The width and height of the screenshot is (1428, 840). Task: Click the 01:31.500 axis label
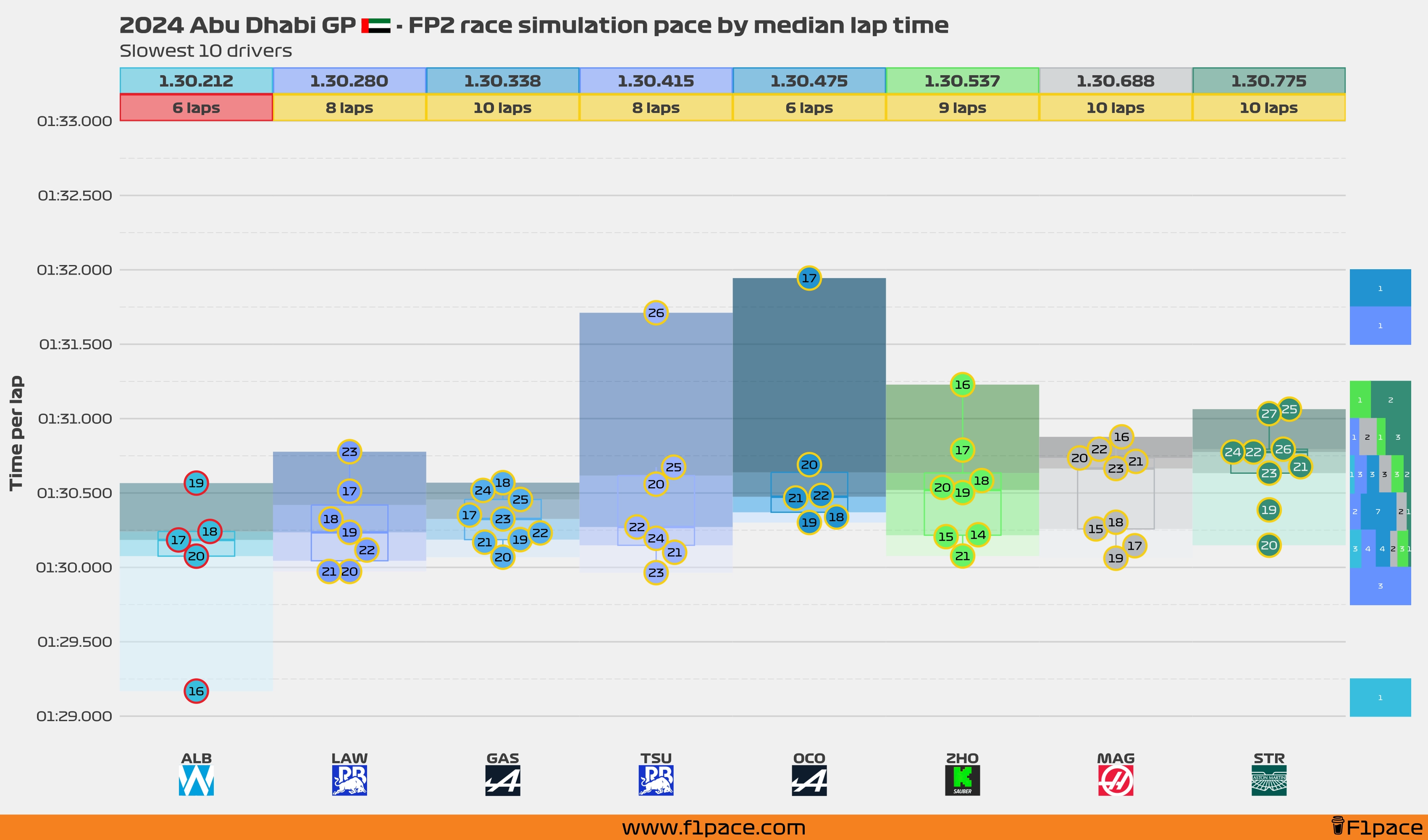(x=75, y=344)
